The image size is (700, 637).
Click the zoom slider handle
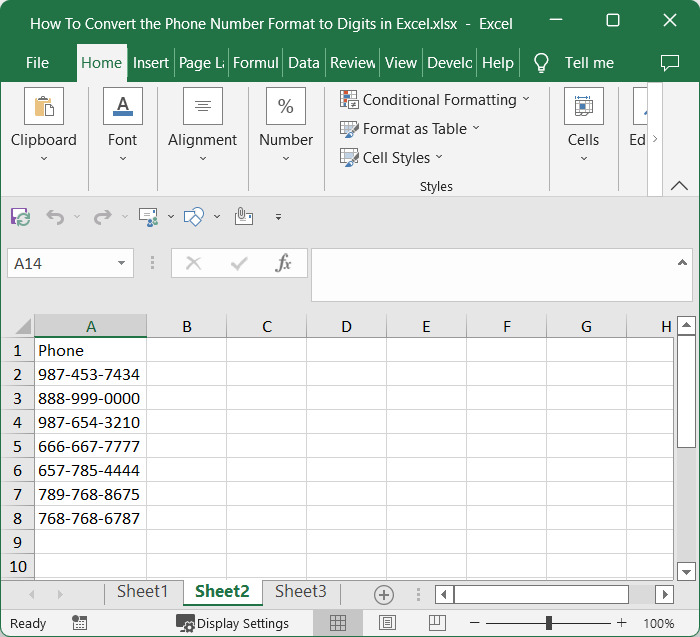tap(548, 623)
